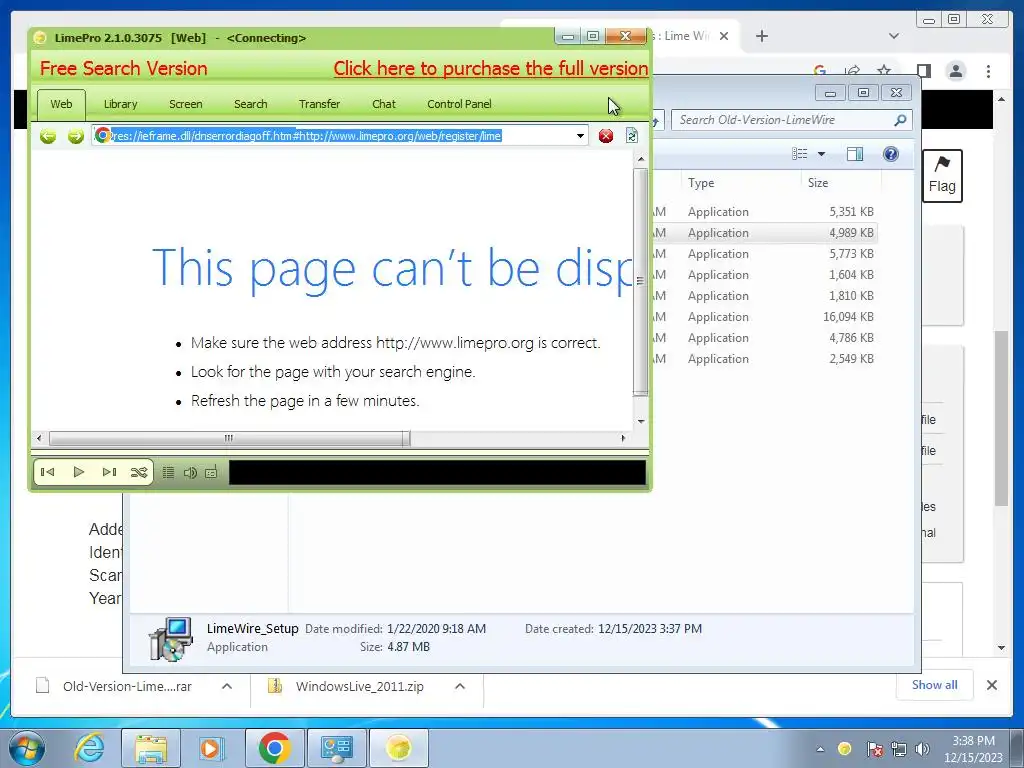Viewport: 1024px width, 768px height.
Task: Sort files by Type column header
Action: pyautogui.click(x=741, y=183)
